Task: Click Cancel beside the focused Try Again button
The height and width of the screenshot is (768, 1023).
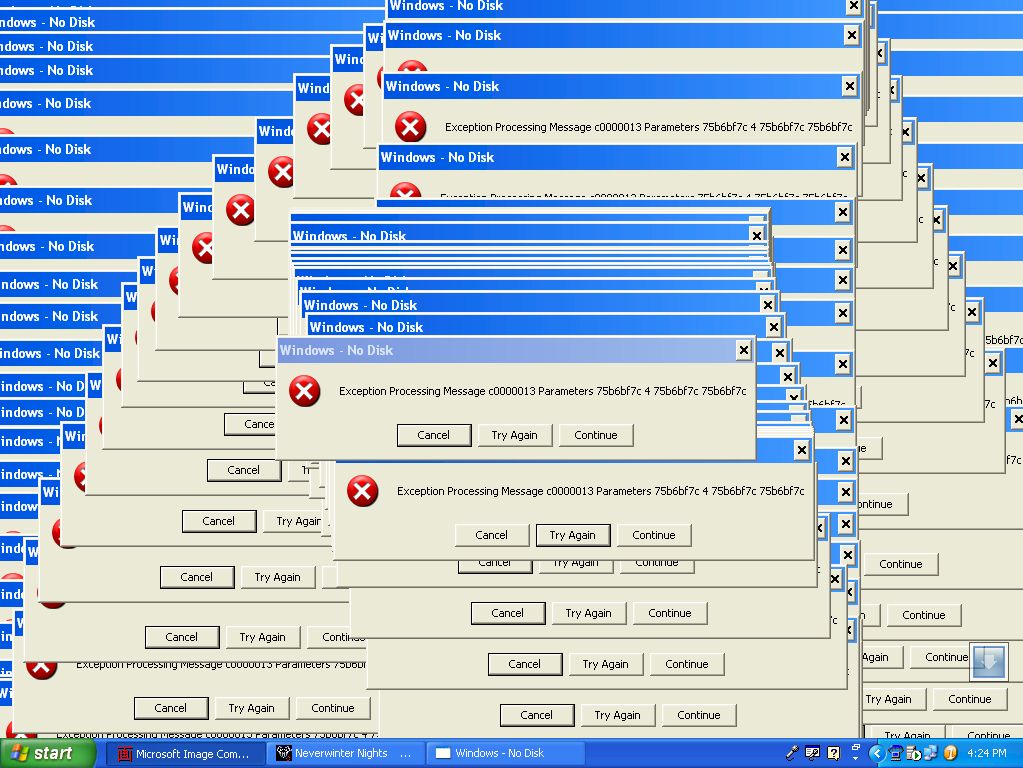Action: (491, 535)
